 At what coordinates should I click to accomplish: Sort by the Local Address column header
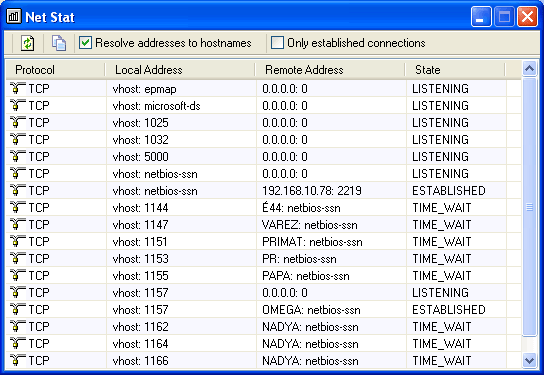click(180, 70)
